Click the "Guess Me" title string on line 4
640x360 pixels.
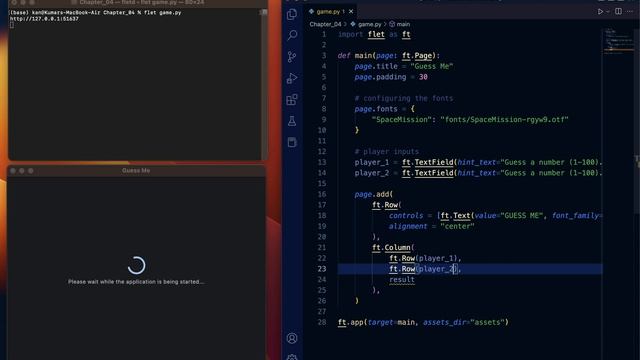pos(431,66)
